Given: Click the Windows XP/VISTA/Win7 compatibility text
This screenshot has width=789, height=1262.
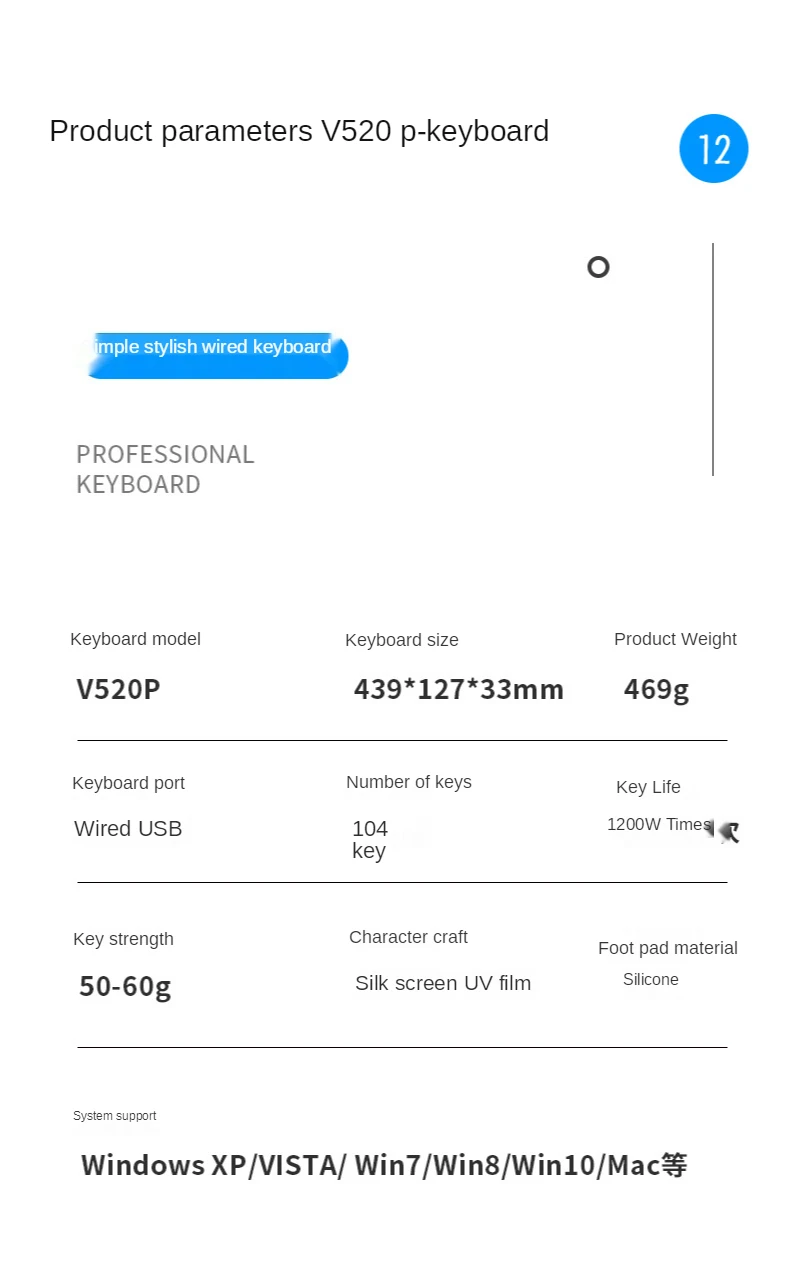Looking at the screenshot, I should tap(384, 1165).
